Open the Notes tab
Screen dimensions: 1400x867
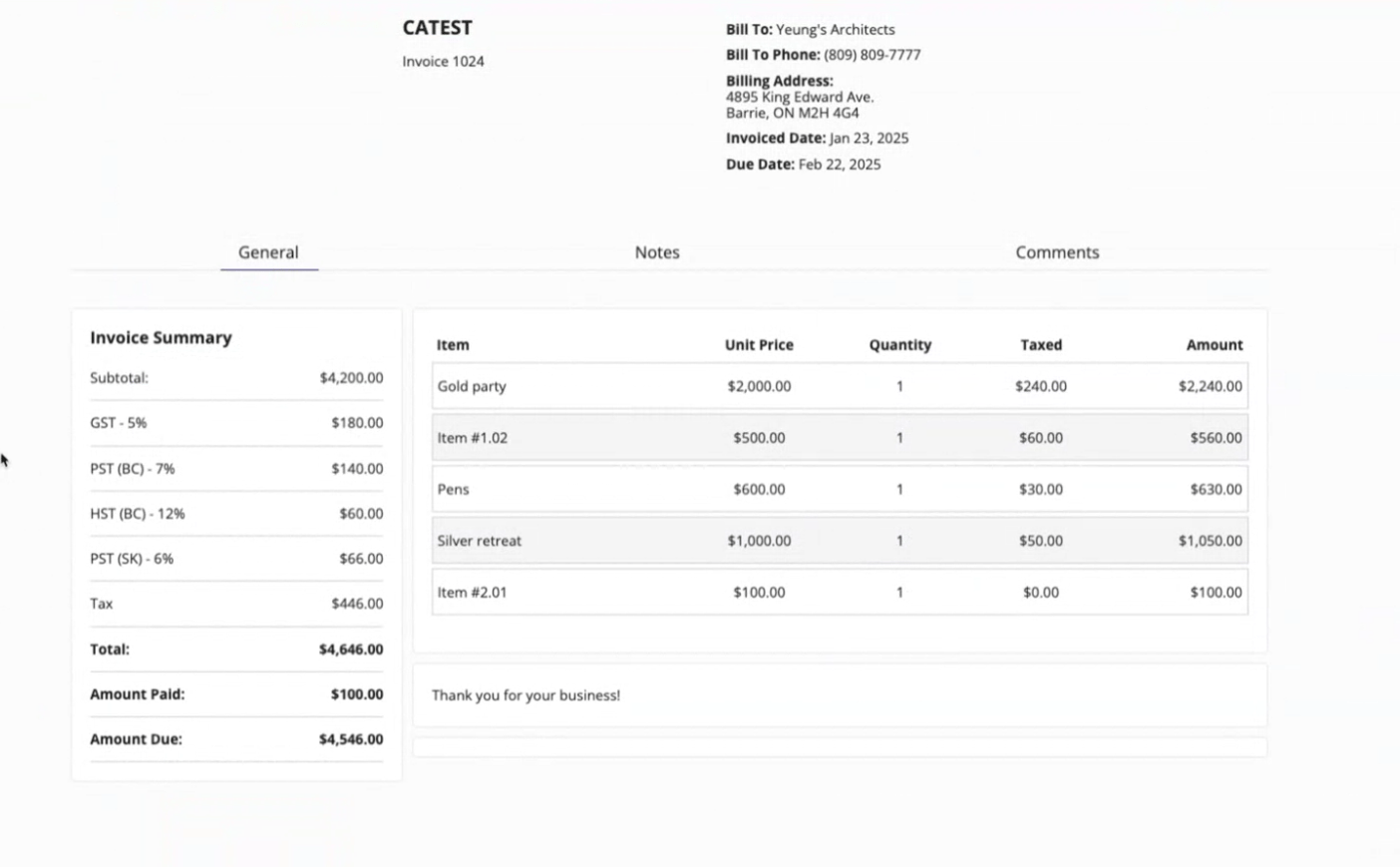[657, 252]
